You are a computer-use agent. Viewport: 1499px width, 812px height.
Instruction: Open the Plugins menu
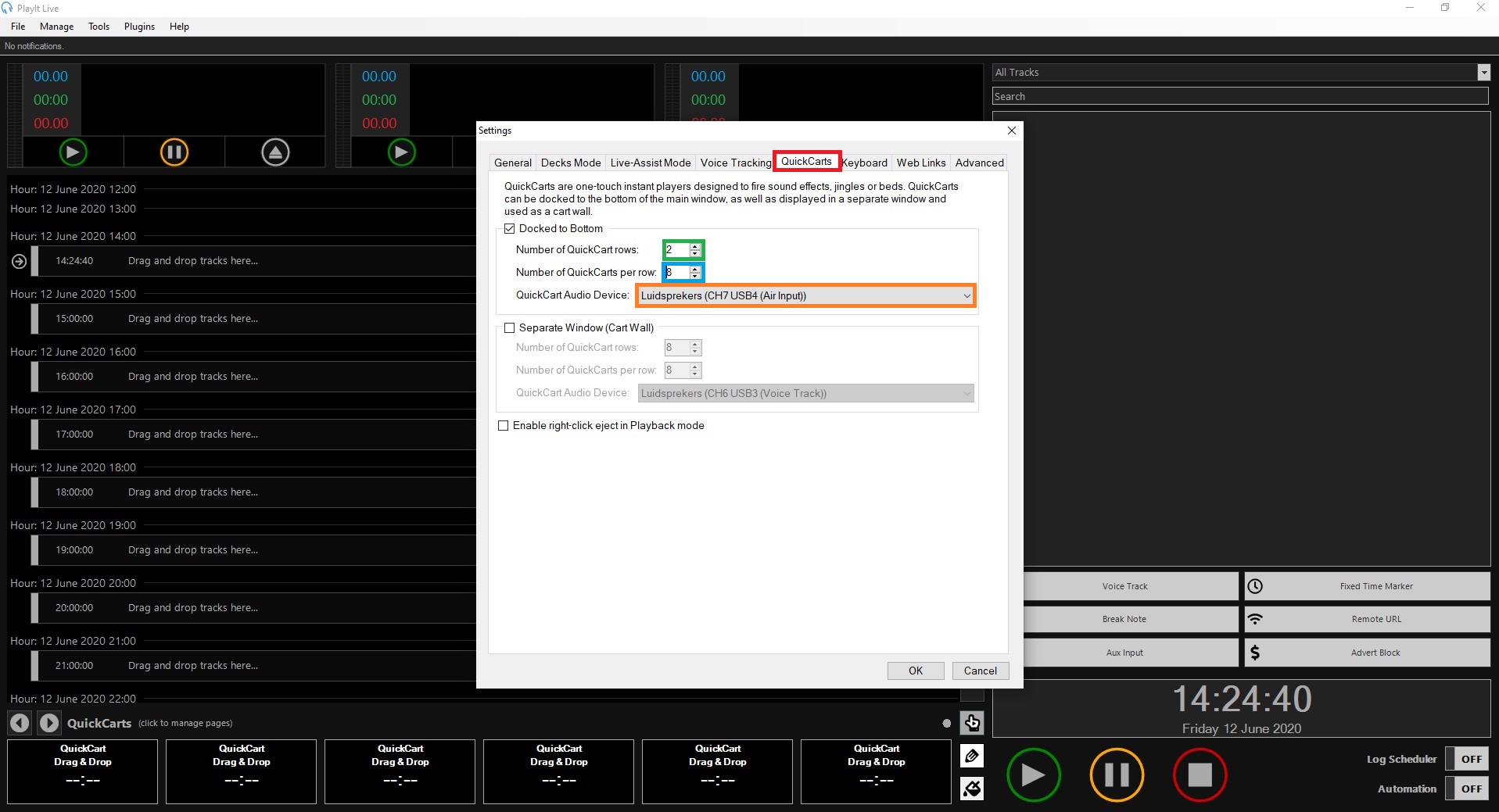[x=139, y=27]
